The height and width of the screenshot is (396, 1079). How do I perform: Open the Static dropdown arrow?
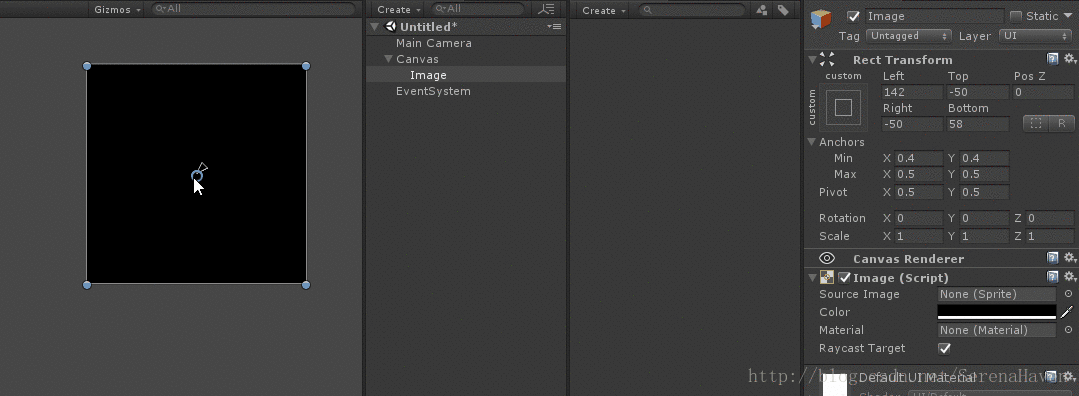[x=1069, y=16]
